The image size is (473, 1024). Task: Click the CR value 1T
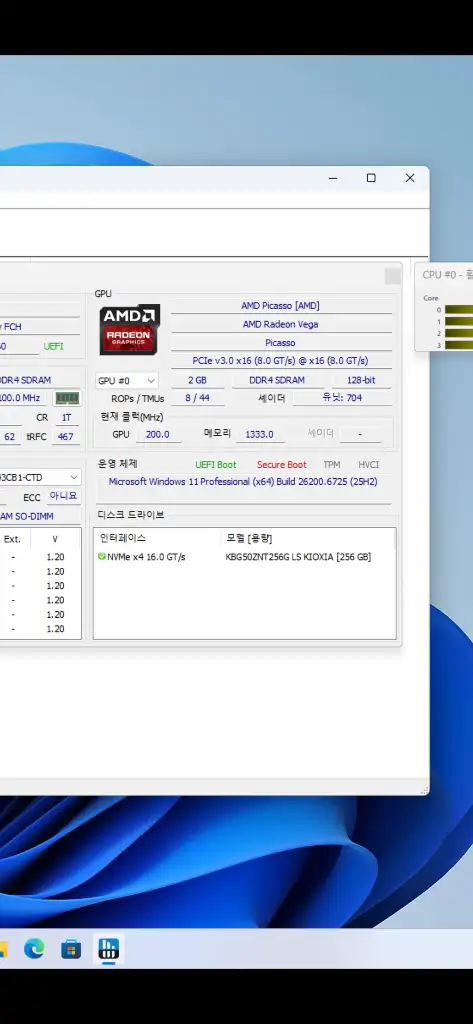click(67, 417)
